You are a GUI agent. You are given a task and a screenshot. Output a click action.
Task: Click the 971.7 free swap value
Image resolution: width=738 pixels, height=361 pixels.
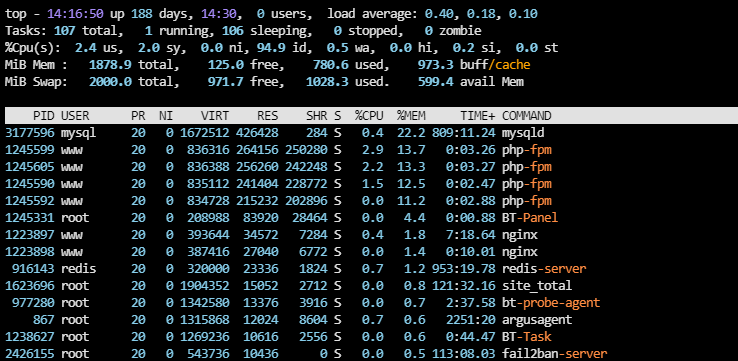tap(225, 82)
